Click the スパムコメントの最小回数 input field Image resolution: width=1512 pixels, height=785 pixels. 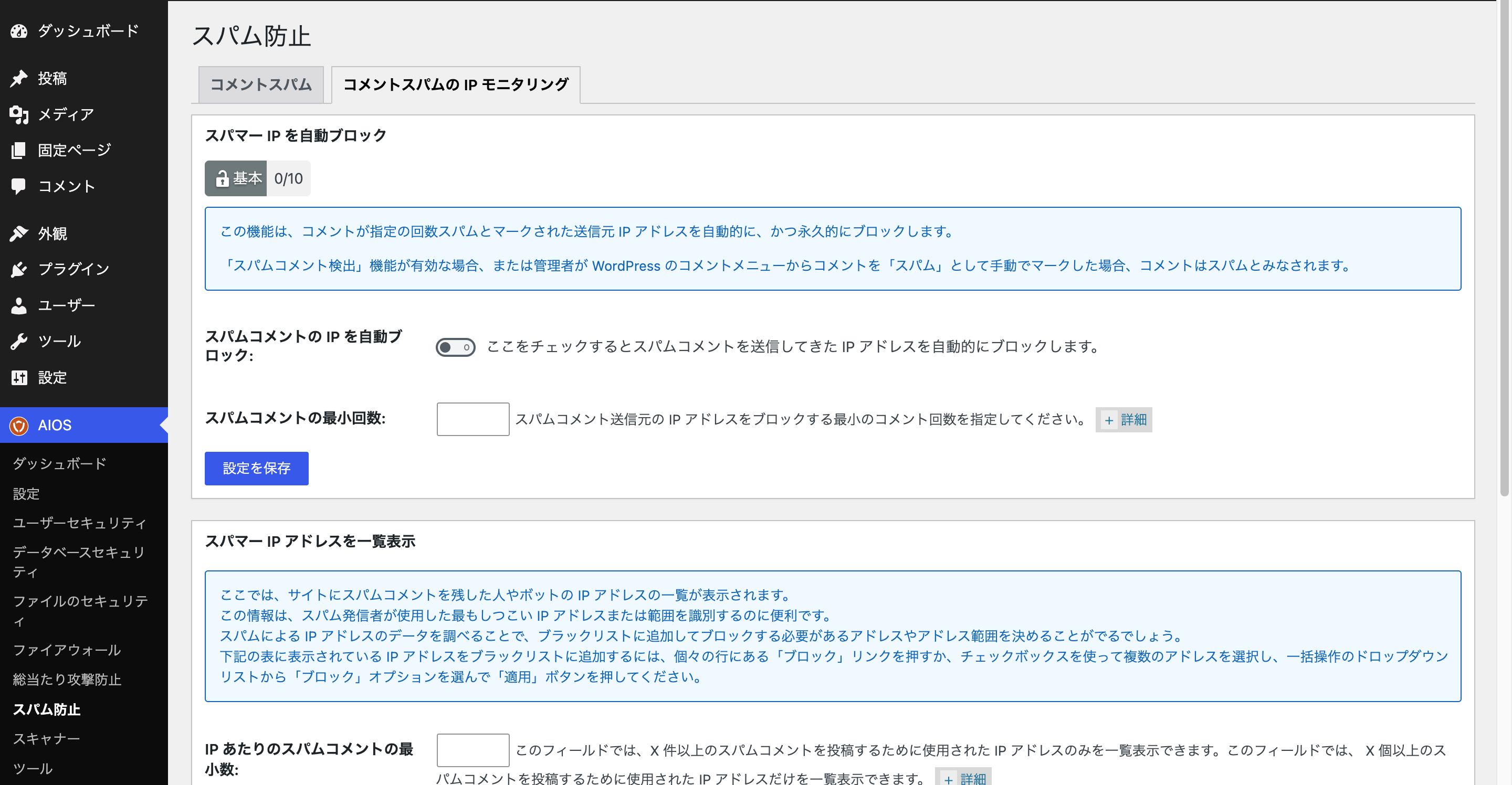472,419
